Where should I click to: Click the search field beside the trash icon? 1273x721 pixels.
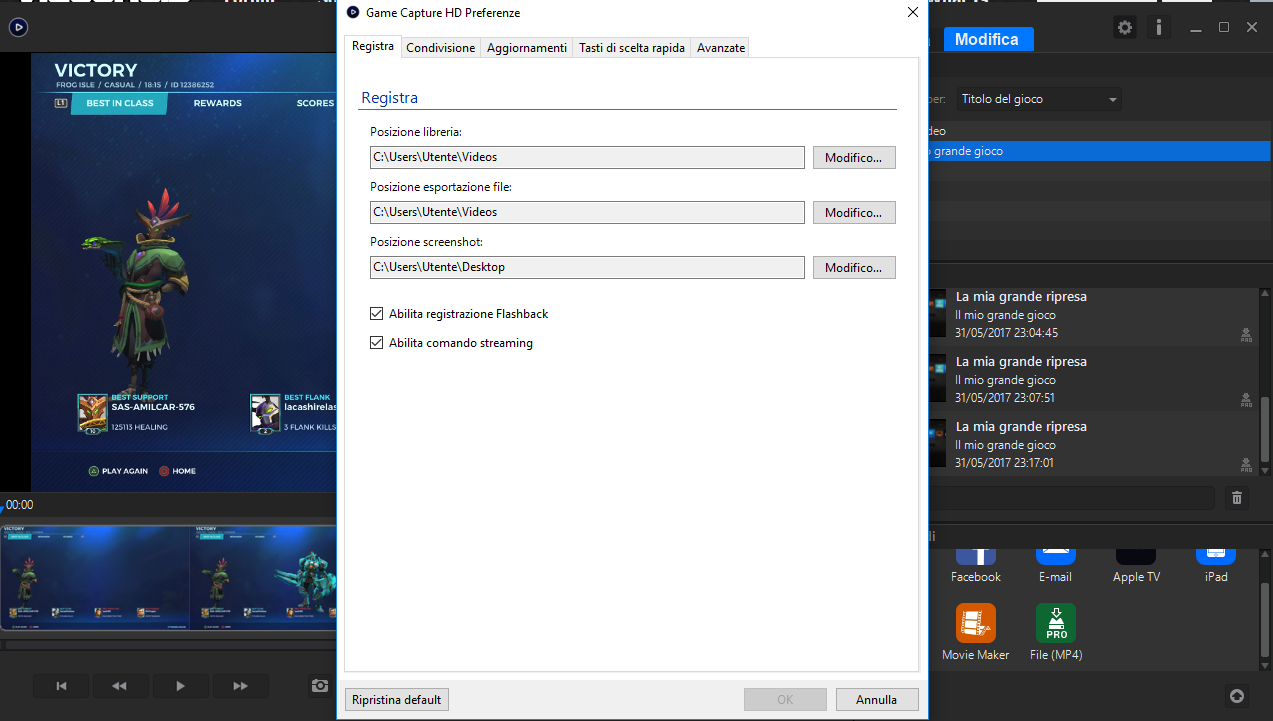coord(1071,498)
